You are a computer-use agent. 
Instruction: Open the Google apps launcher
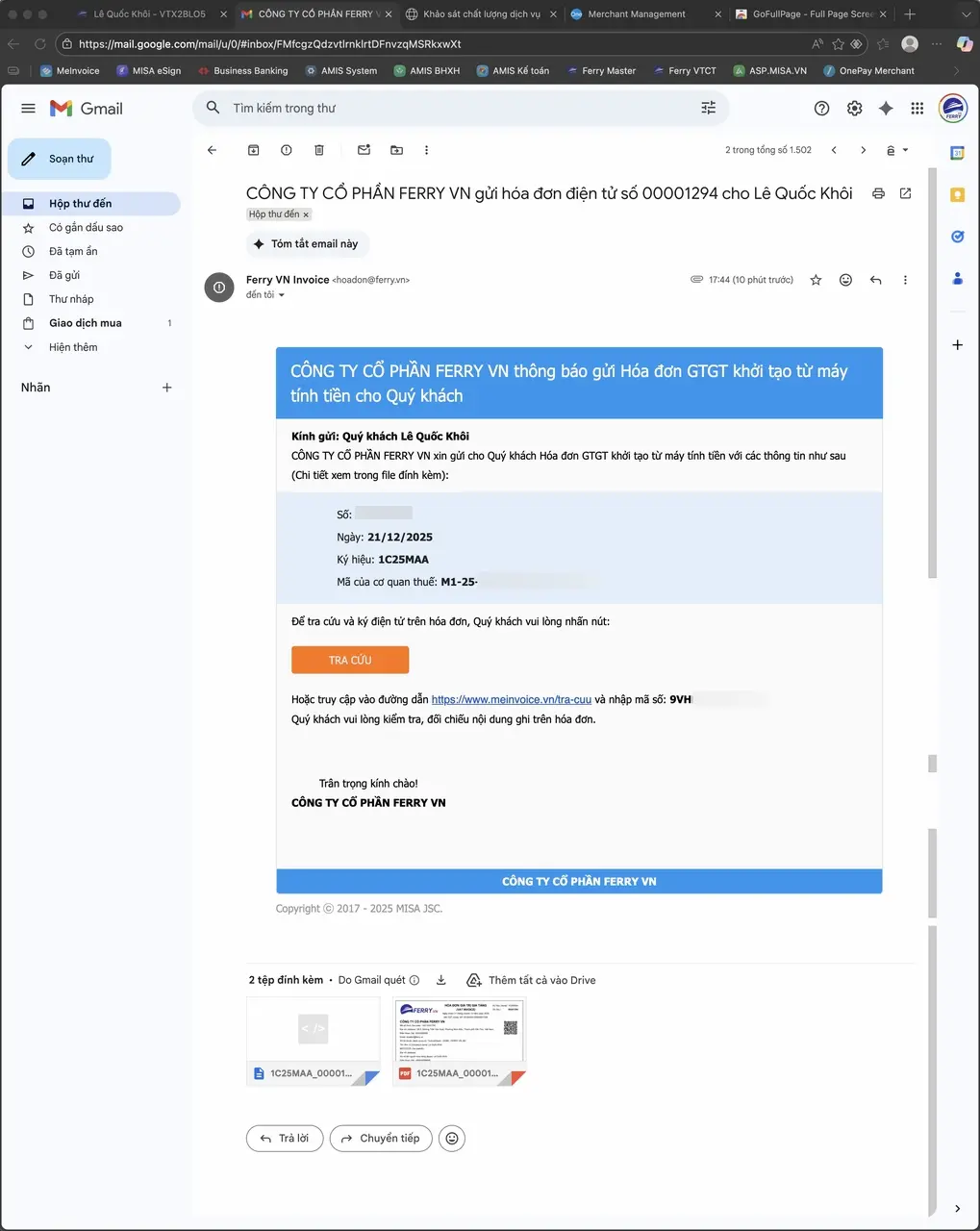(917, 108)
